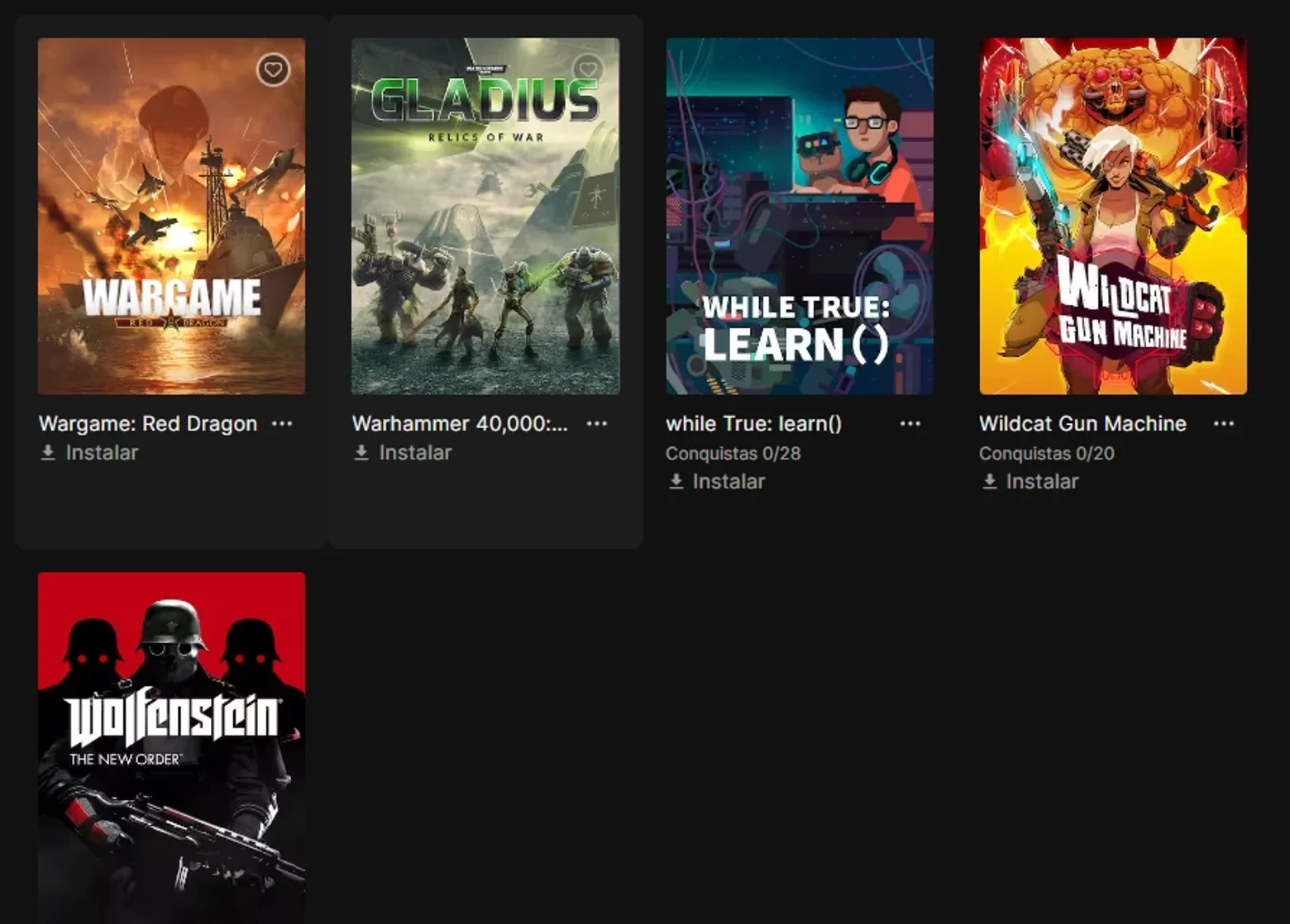Click Instalar under Warhammer 40,000
The width and height of the screenshot is (1290, 924).
click(x=403, y=453)
